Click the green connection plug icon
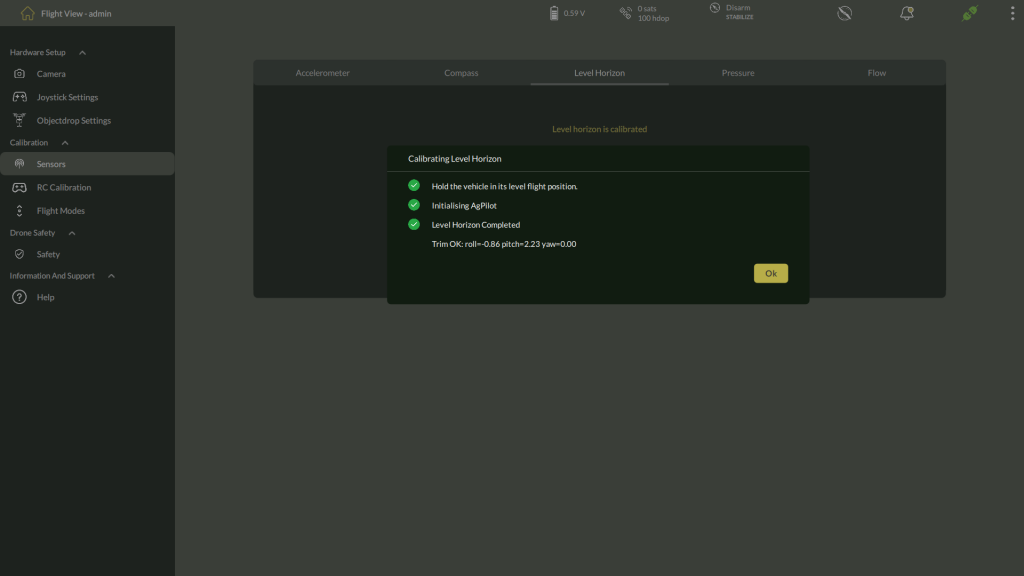1024x576 pixels. (x=970, y=13)
